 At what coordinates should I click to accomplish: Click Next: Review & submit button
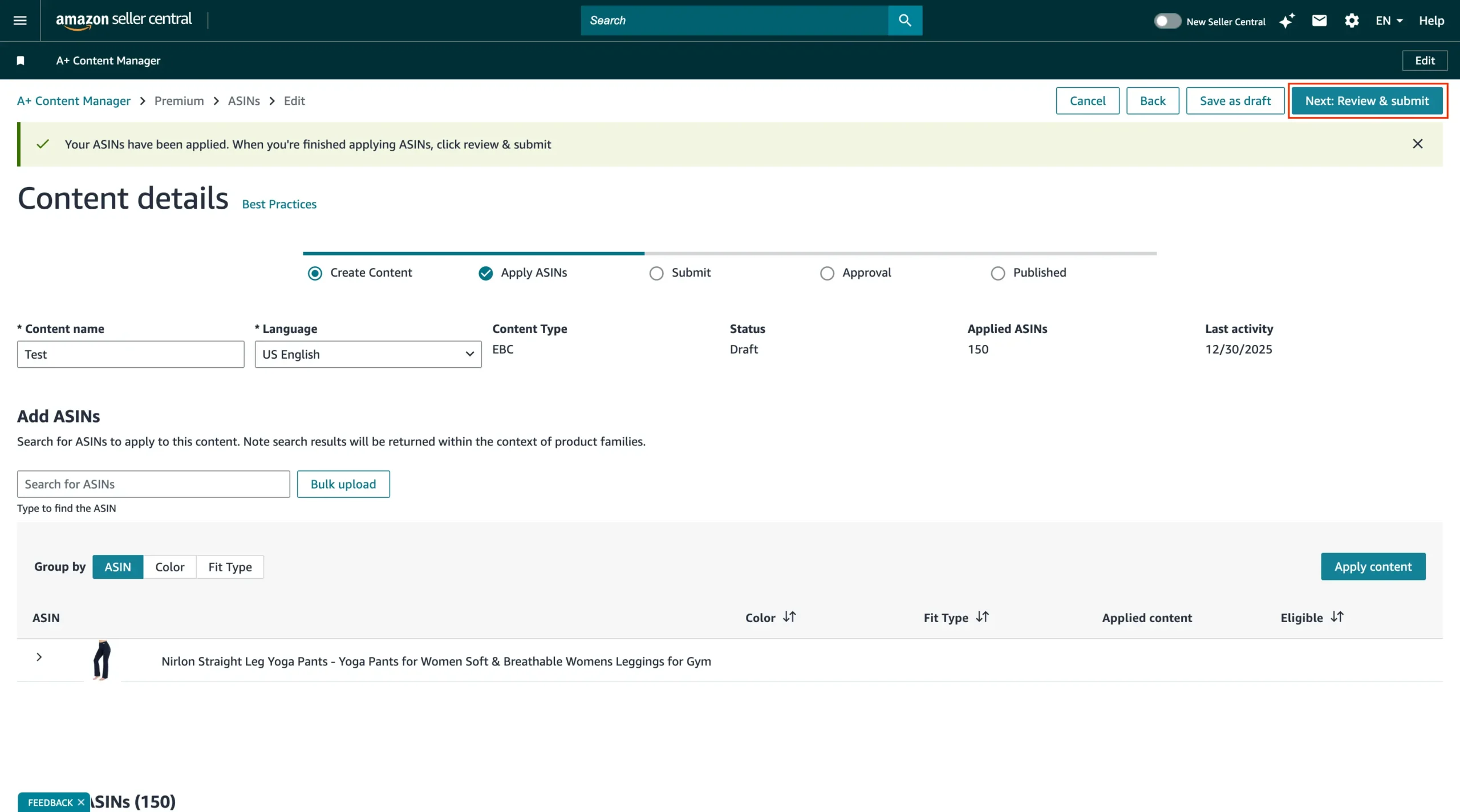(1367, 101)
